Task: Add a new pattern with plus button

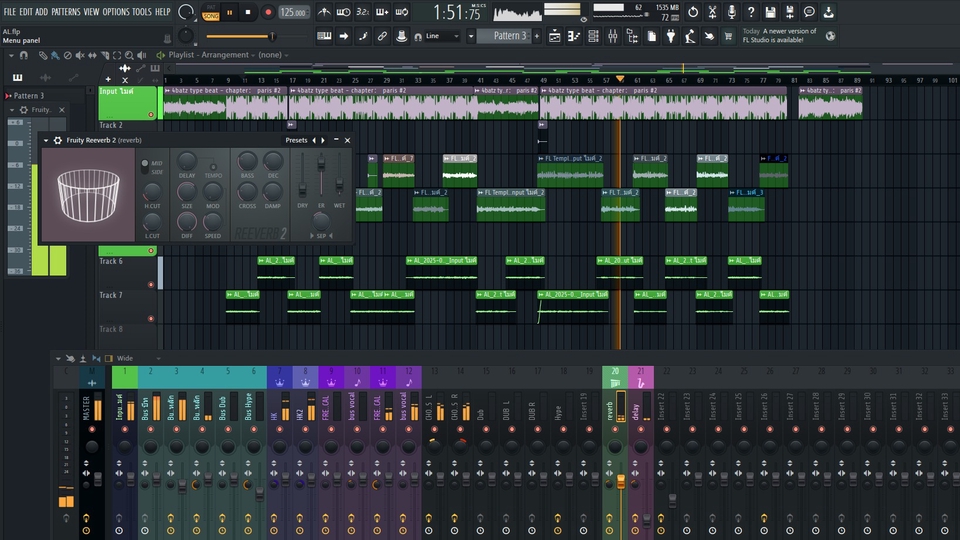Action: [537, 36]
